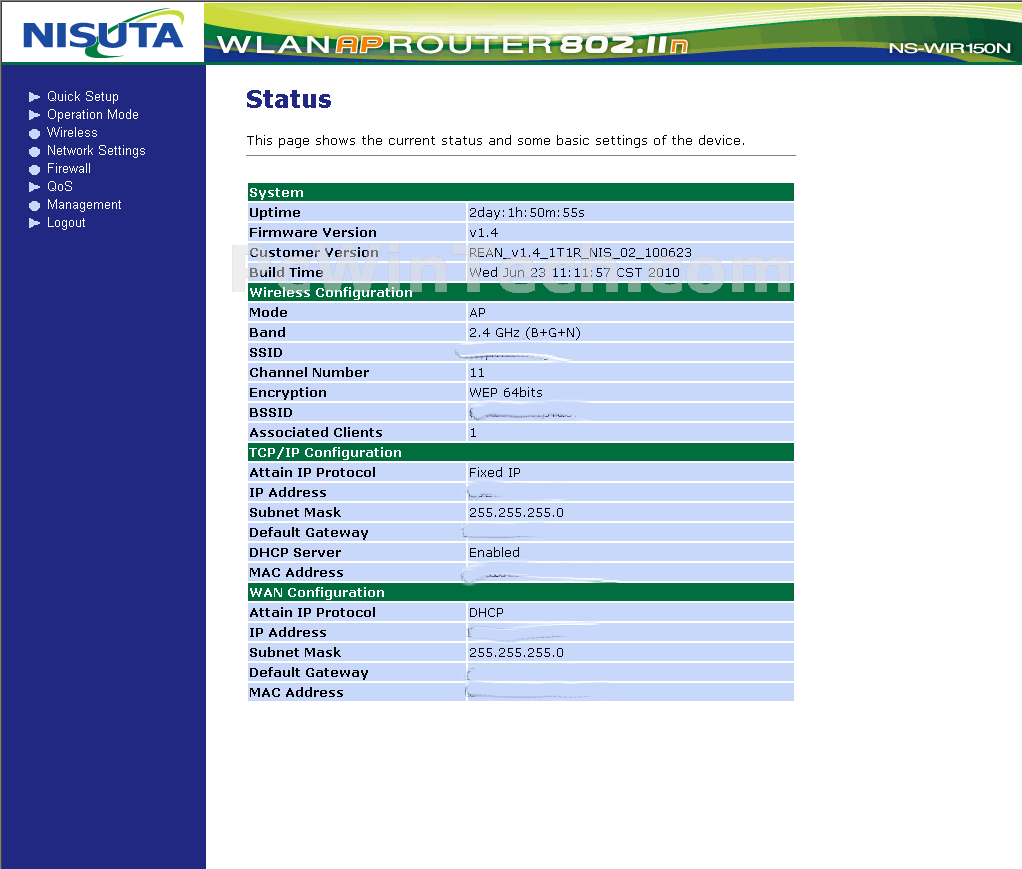Click the arrow icon beside QoS
This screenshot has width=1022, height=869.
tap(35, 187)
